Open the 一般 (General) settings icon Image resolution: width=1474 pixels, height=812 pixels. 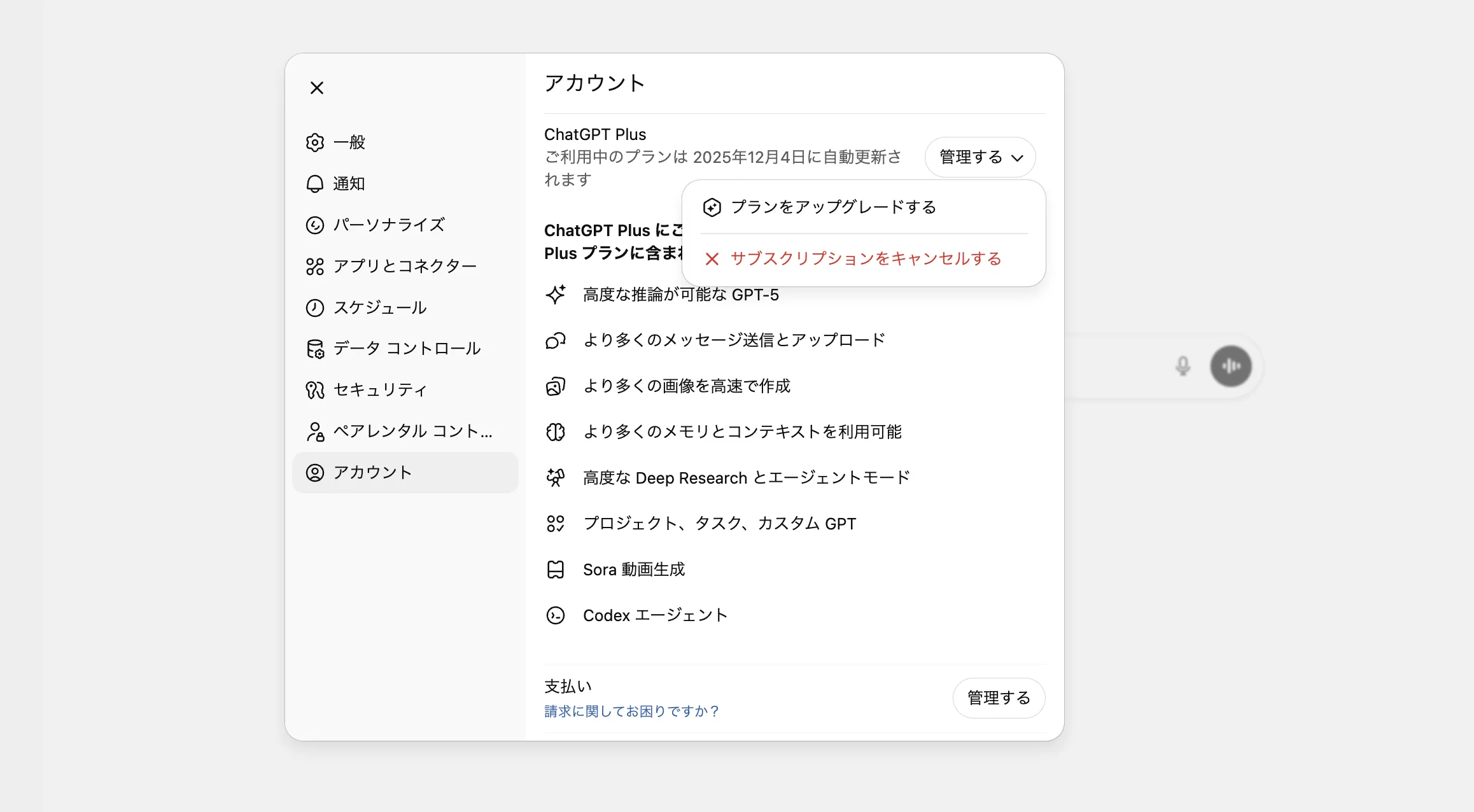315,142
